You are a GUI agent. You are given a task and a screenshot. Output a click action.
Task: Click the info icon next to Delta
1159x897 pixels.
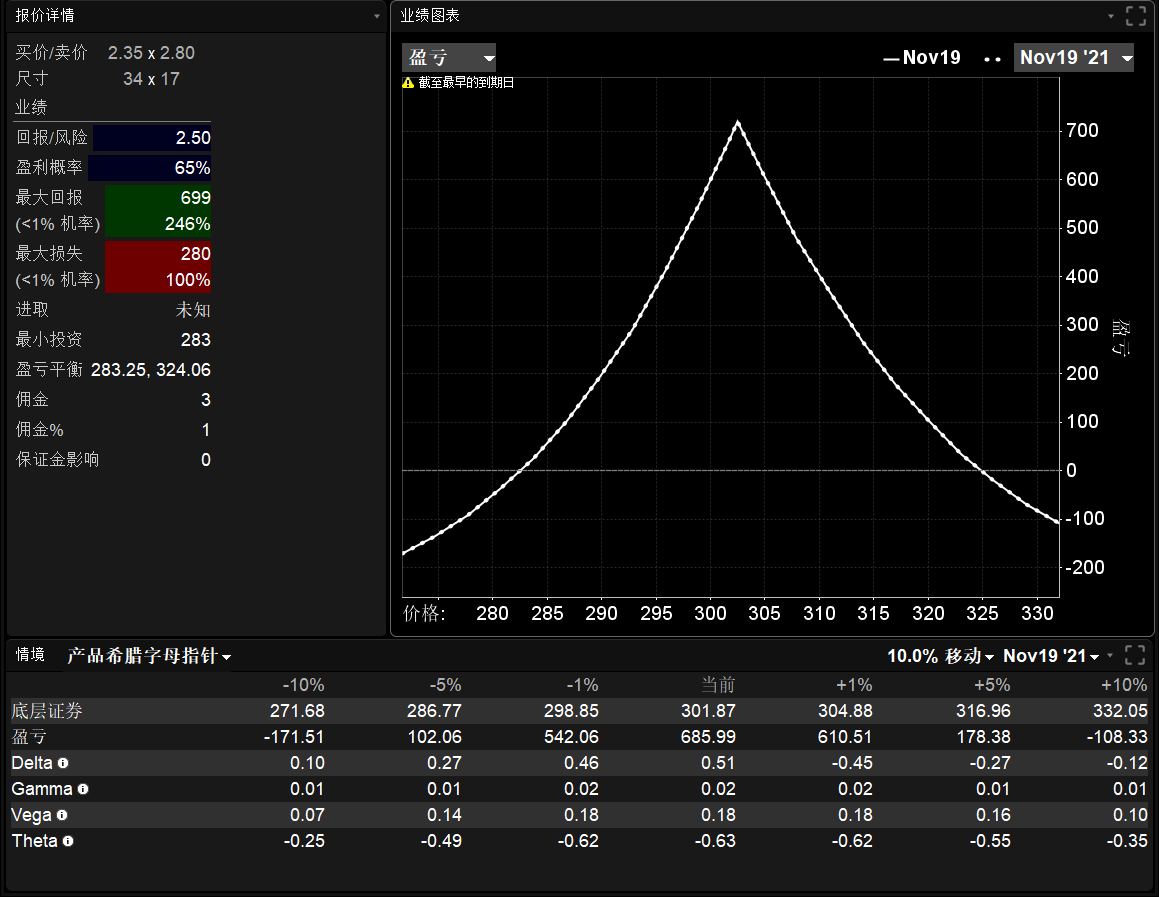tap(63, 763)
